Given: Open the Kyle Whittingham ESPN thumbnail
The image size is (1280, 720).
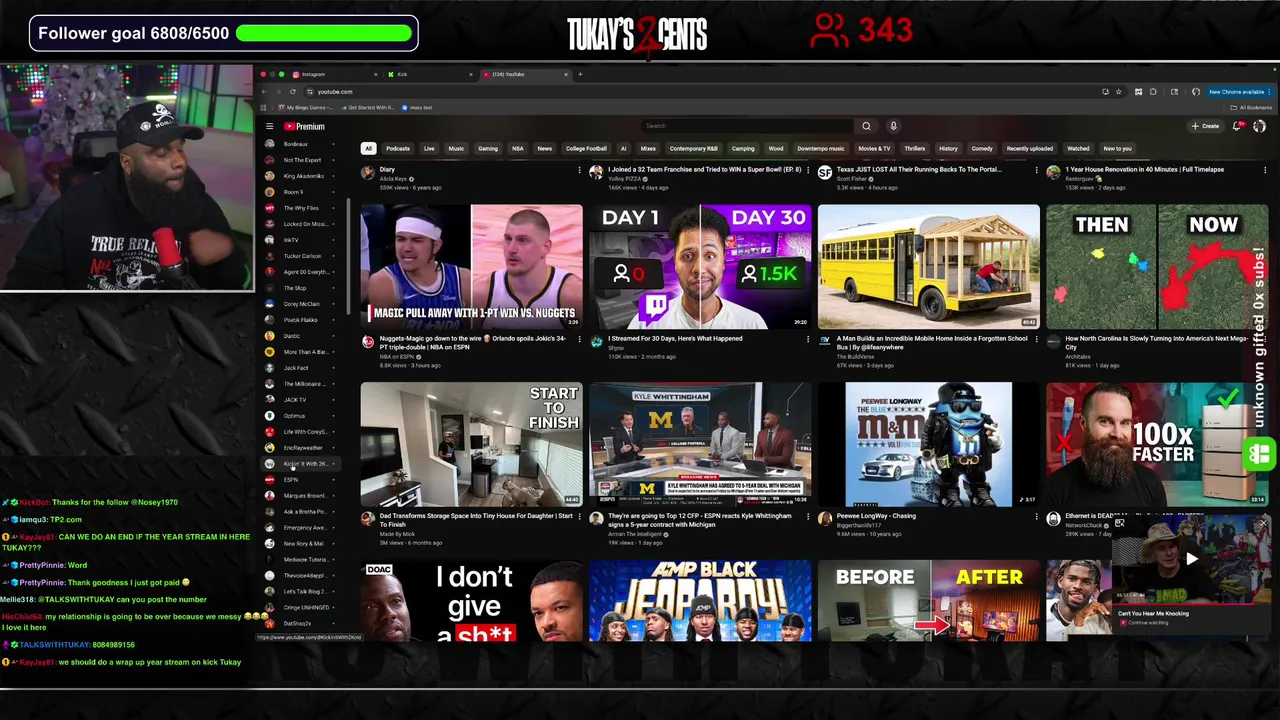Looking at the screenshot, I should pyautogui.click(x=700, y=444).
